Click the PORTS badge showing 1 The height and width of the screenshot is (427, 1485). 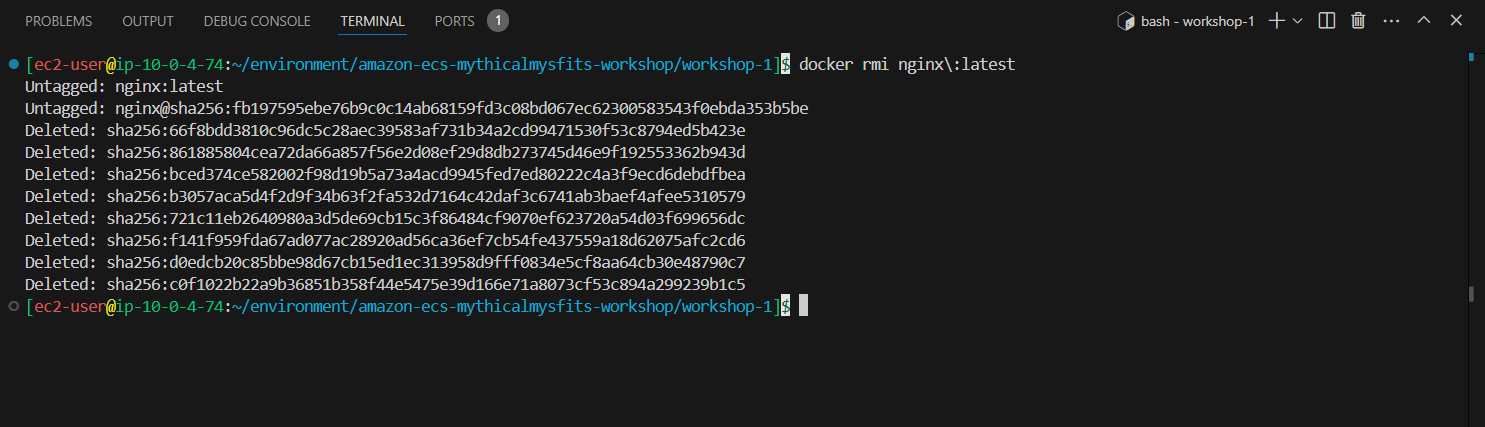[498, 21]
